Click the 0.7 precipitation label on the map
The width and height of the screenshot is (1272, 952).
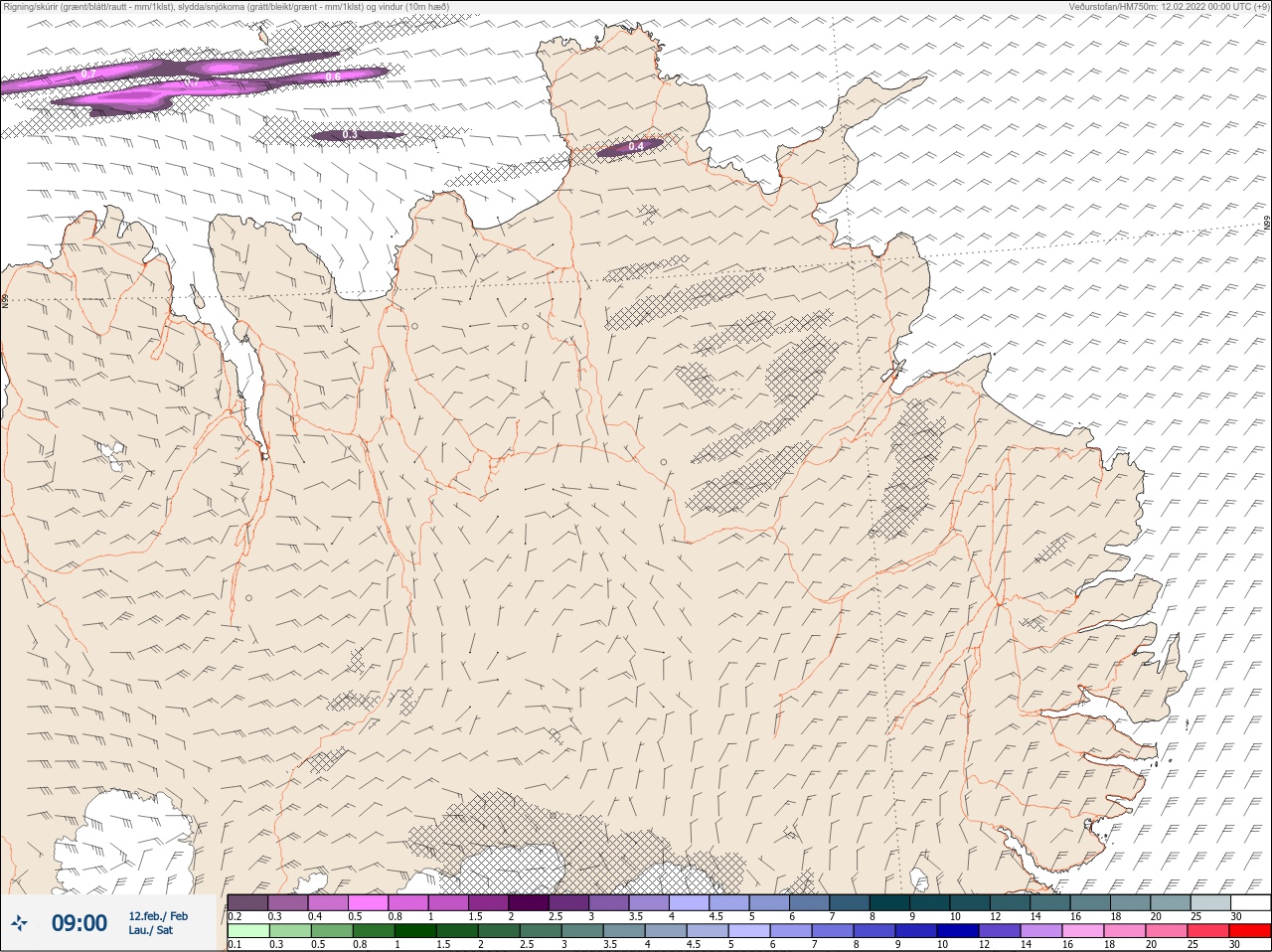coord(88,75)
